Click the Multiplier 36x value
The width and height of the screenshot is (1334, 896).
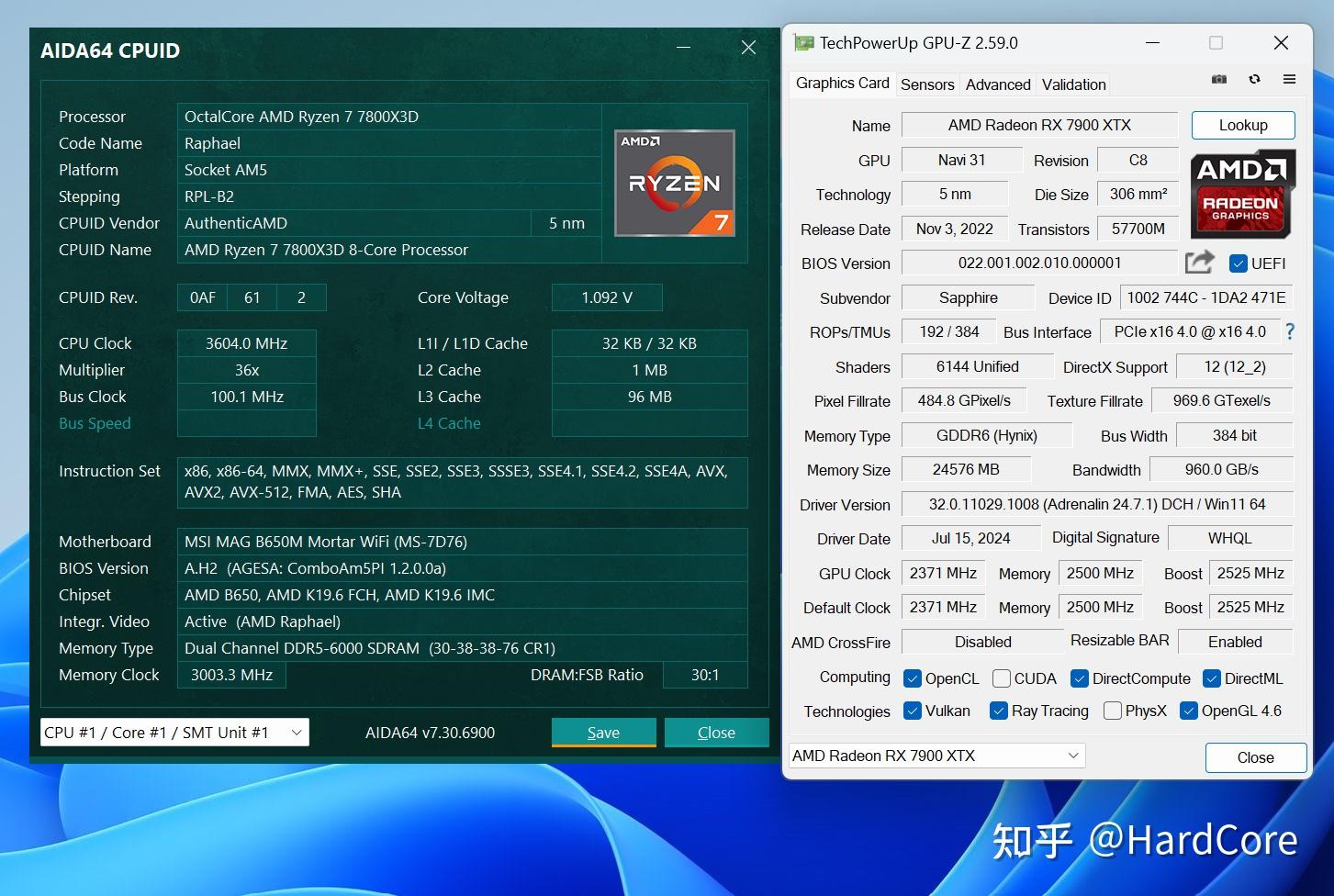click(247, 370)
